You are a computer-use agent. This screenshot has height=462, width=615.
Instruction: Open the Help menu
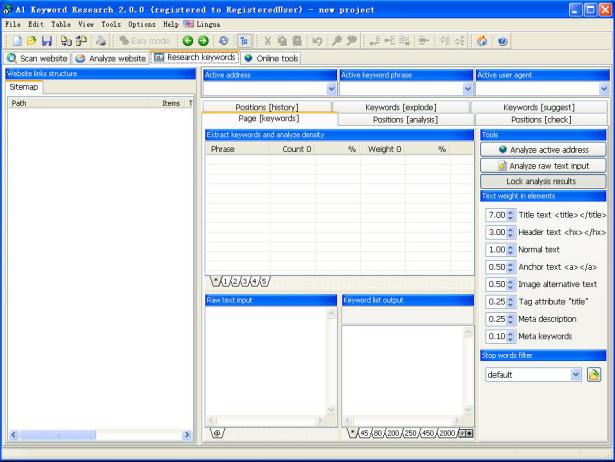click(x=171, y=24)
